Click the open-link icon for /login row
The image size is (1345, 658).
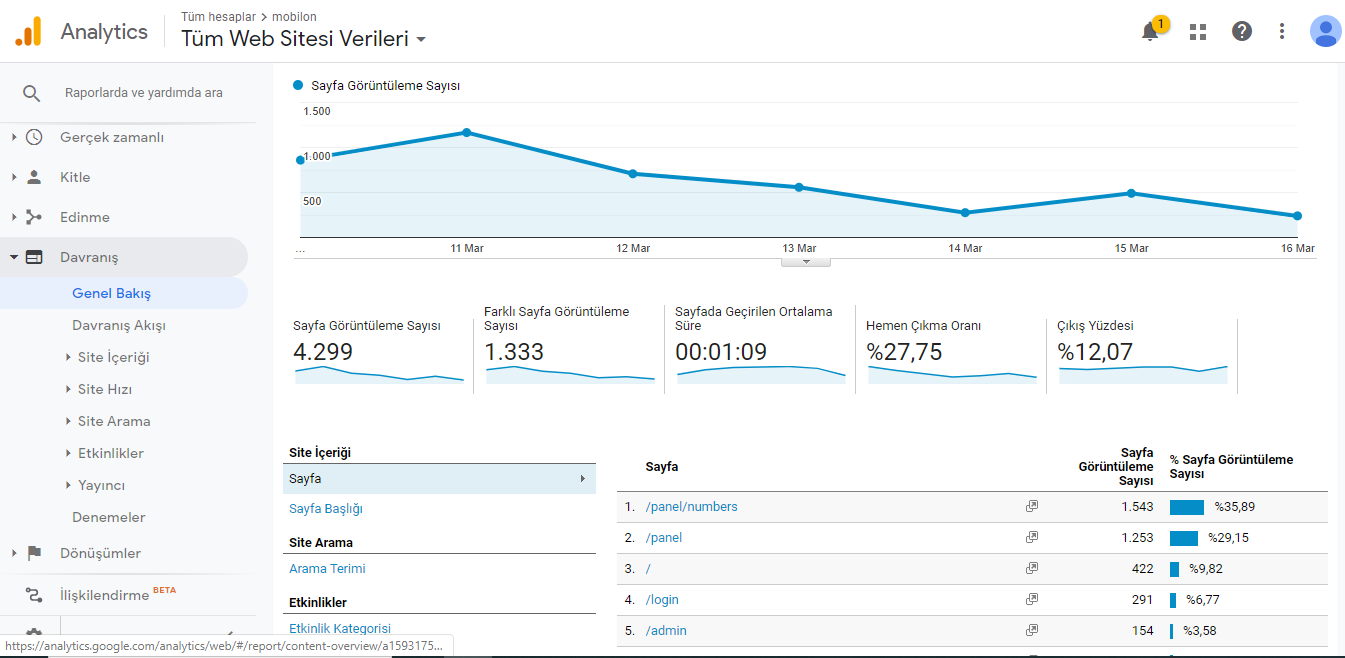[1032, 600]
